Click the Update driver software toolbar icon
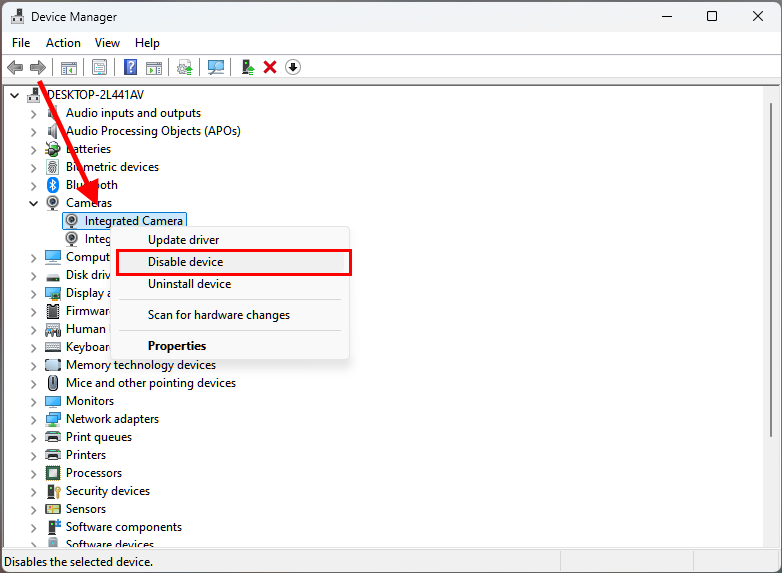The width and height of the screenshot is (782, 573). click(184, 67)
